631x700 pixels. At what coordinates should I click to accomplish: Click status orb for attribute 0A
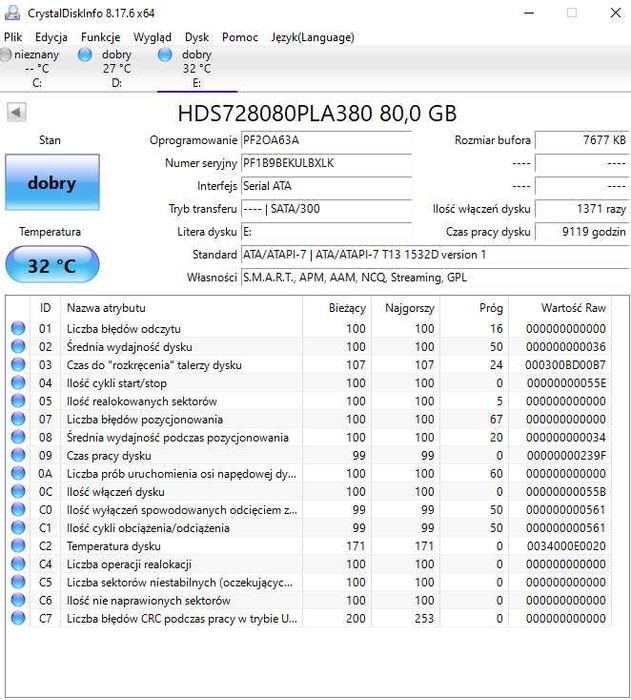click(x=18, y=473)
